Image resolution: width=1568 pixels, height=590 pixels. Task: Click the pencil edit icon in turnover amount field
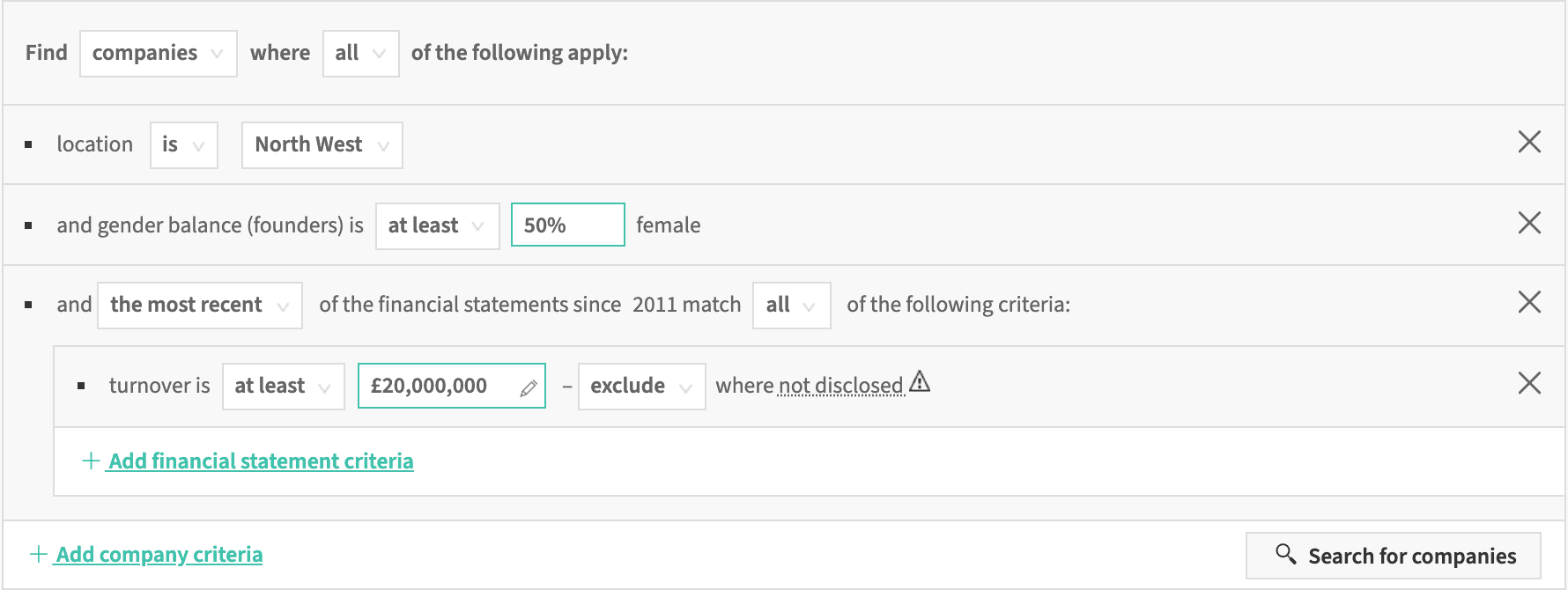[529, 387]
